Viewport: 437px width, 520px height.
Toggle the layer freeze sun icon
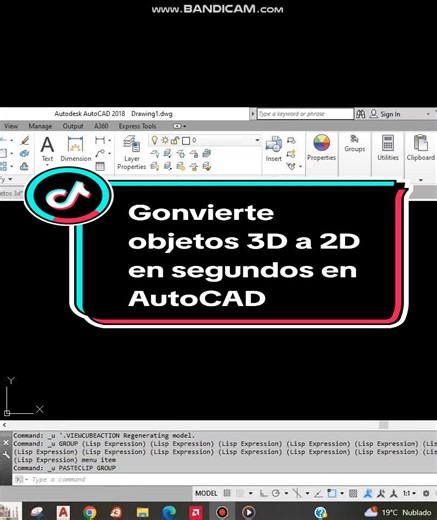point(165,140)
